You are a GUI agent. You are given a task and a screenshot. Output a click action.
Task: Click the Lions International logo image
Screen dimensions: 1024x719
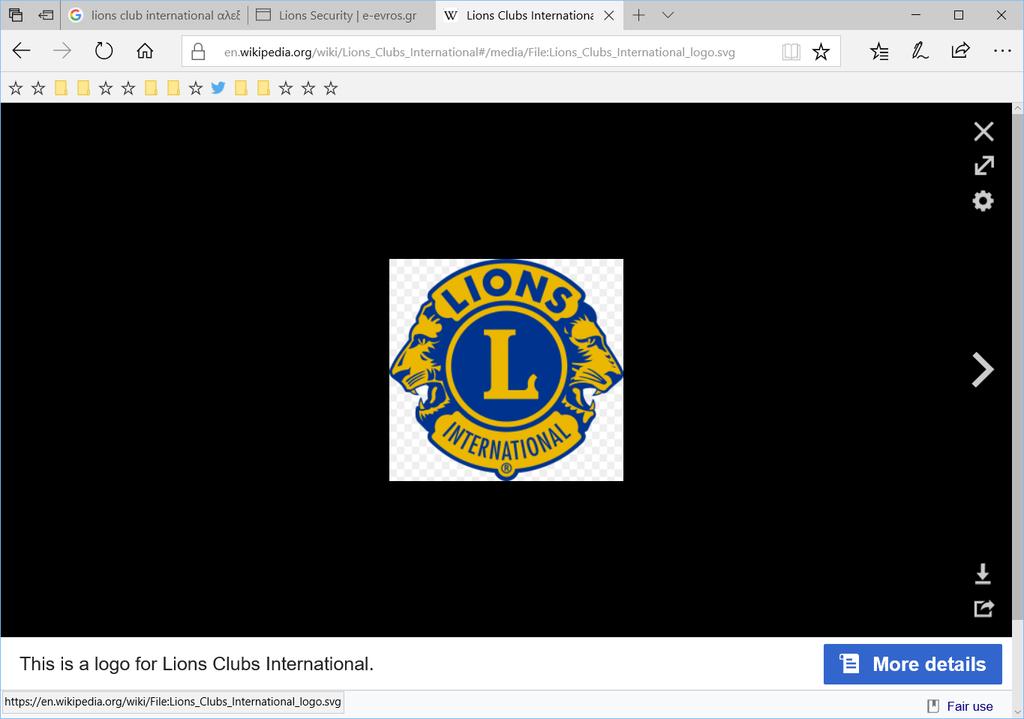pos(506,370)
